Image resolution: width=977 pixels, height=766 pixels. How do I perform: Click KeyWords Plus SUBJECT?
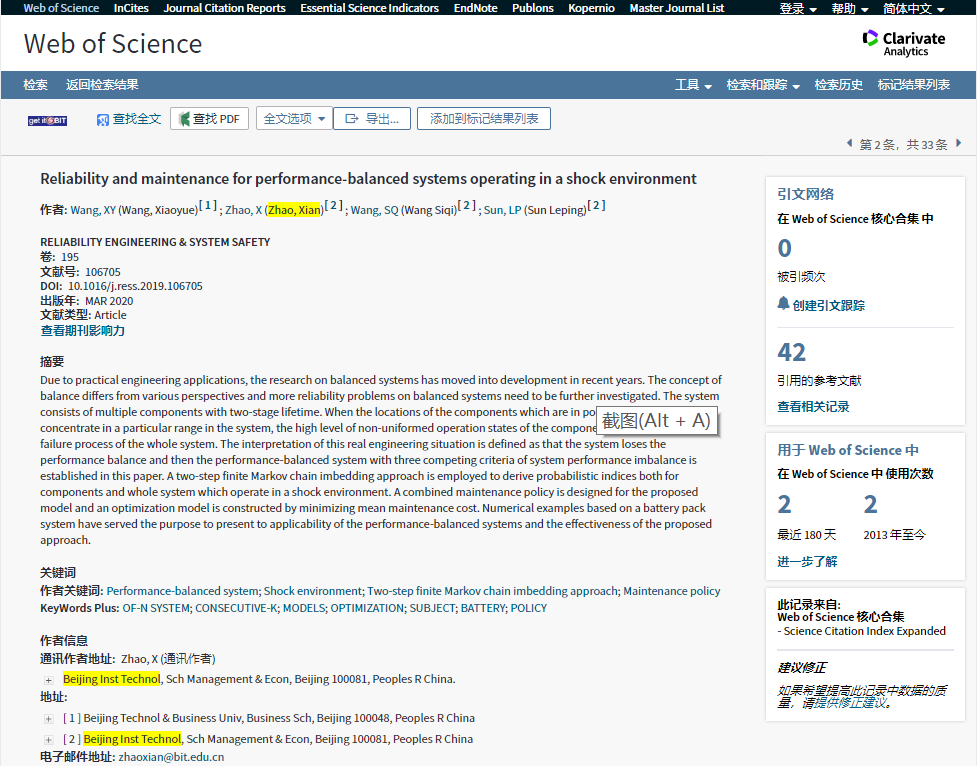432,608
